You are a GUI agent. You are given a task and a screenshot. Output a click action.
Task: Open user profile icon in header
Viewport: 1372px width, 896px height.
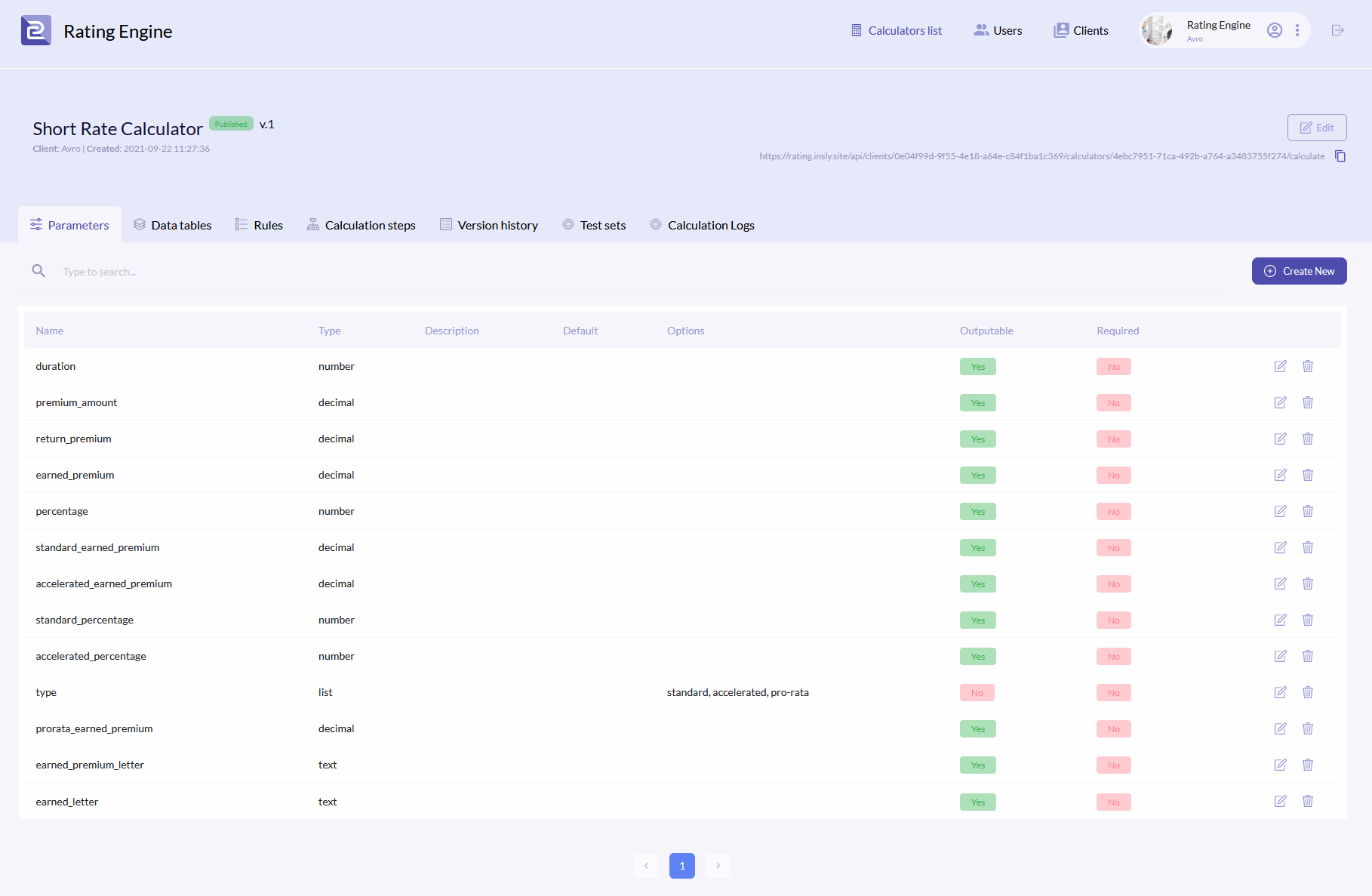pyautogui.click(x=1274, y=30)
